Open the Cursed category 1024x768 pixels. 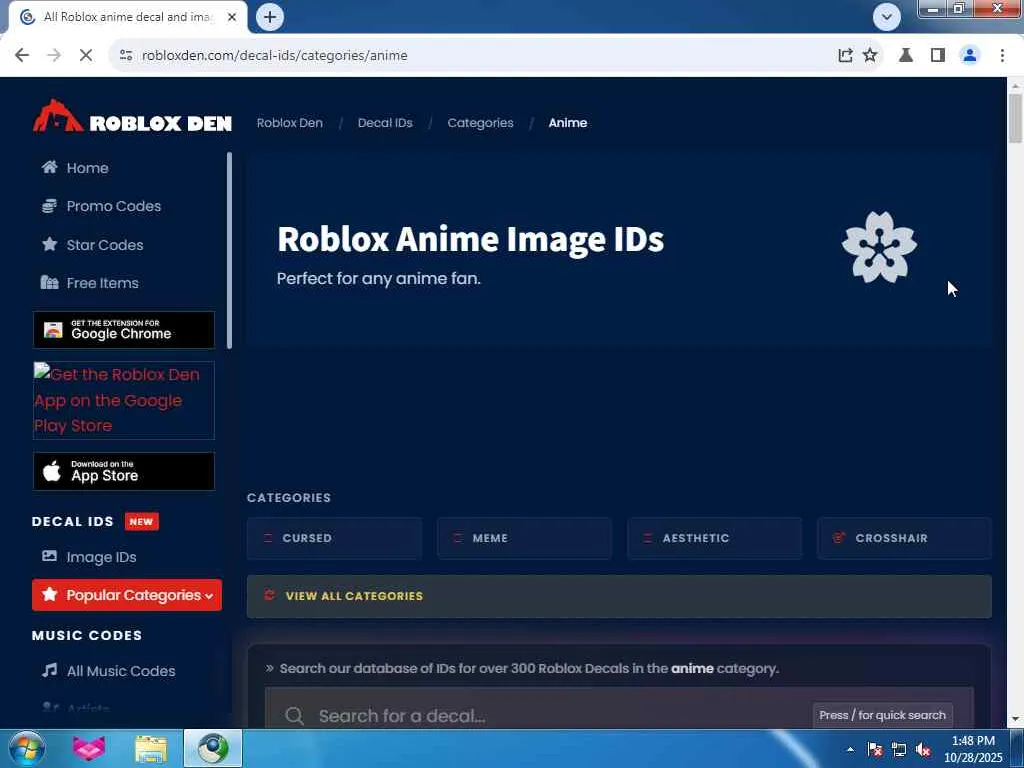point(334,538)
